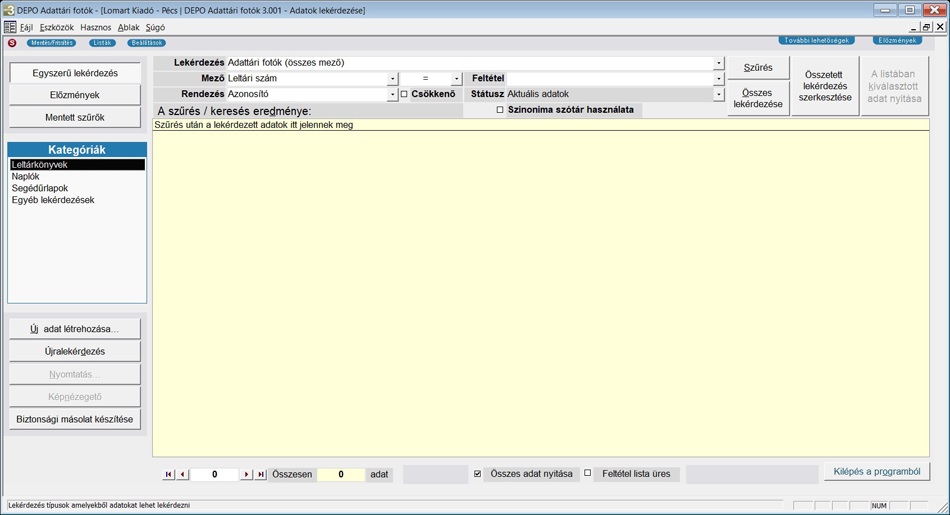The image size is (950, 515).
Task: Expand the Státusz dropdown
Action: point(718,95)
